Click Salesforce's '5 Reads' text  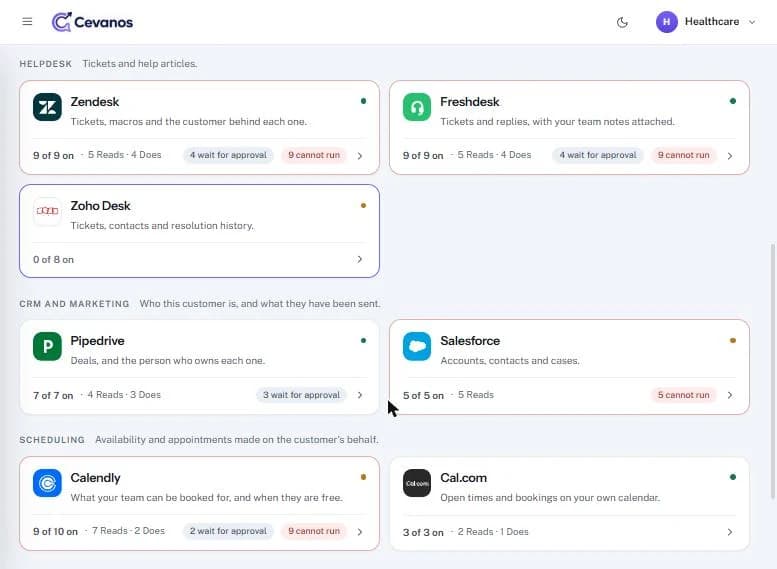click(476, 395)
